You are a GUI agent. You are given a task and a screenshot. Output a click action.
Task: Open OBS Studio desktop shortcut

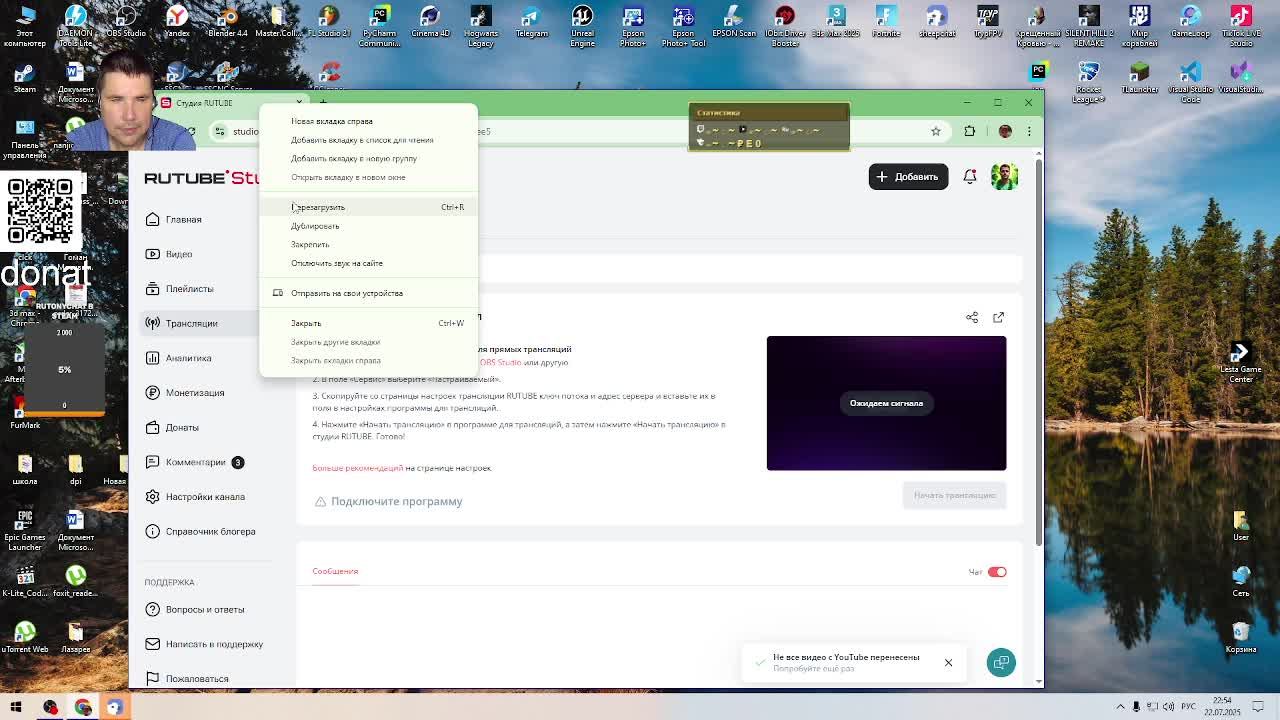126,22
